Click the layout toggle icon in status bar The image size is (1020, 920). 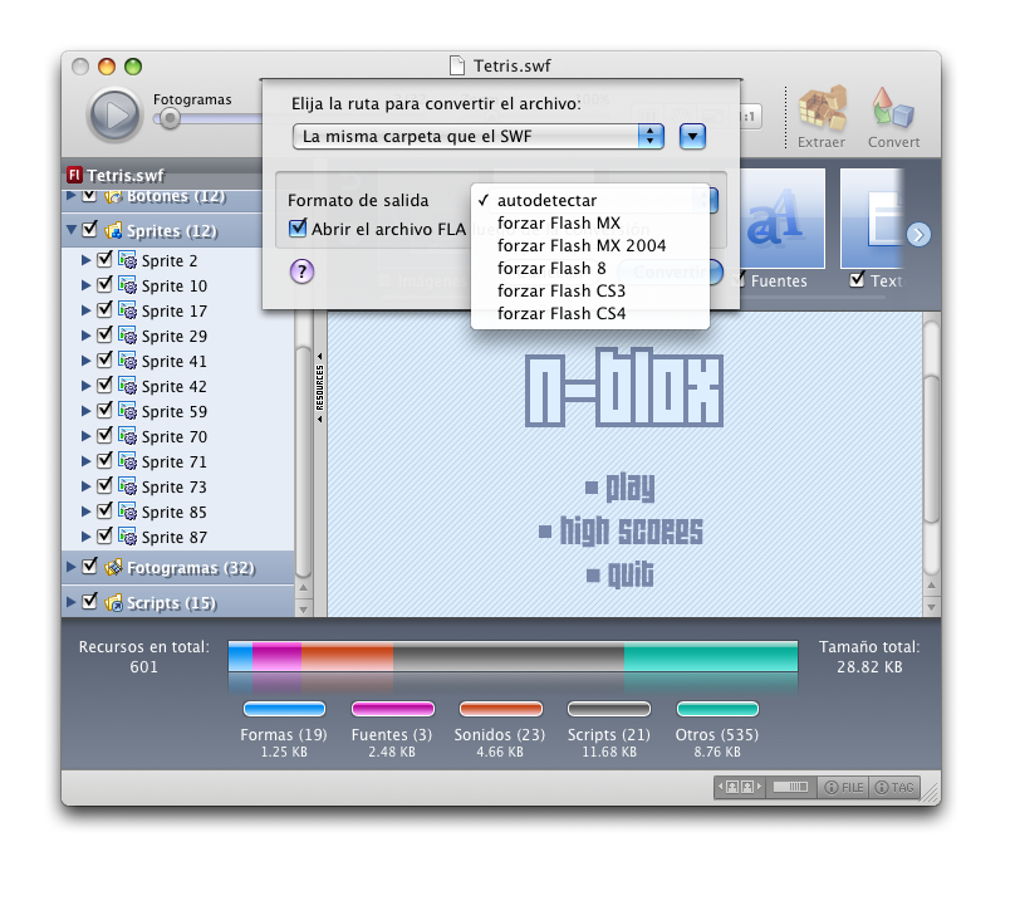pyautogui.click(x=740, y=787)
